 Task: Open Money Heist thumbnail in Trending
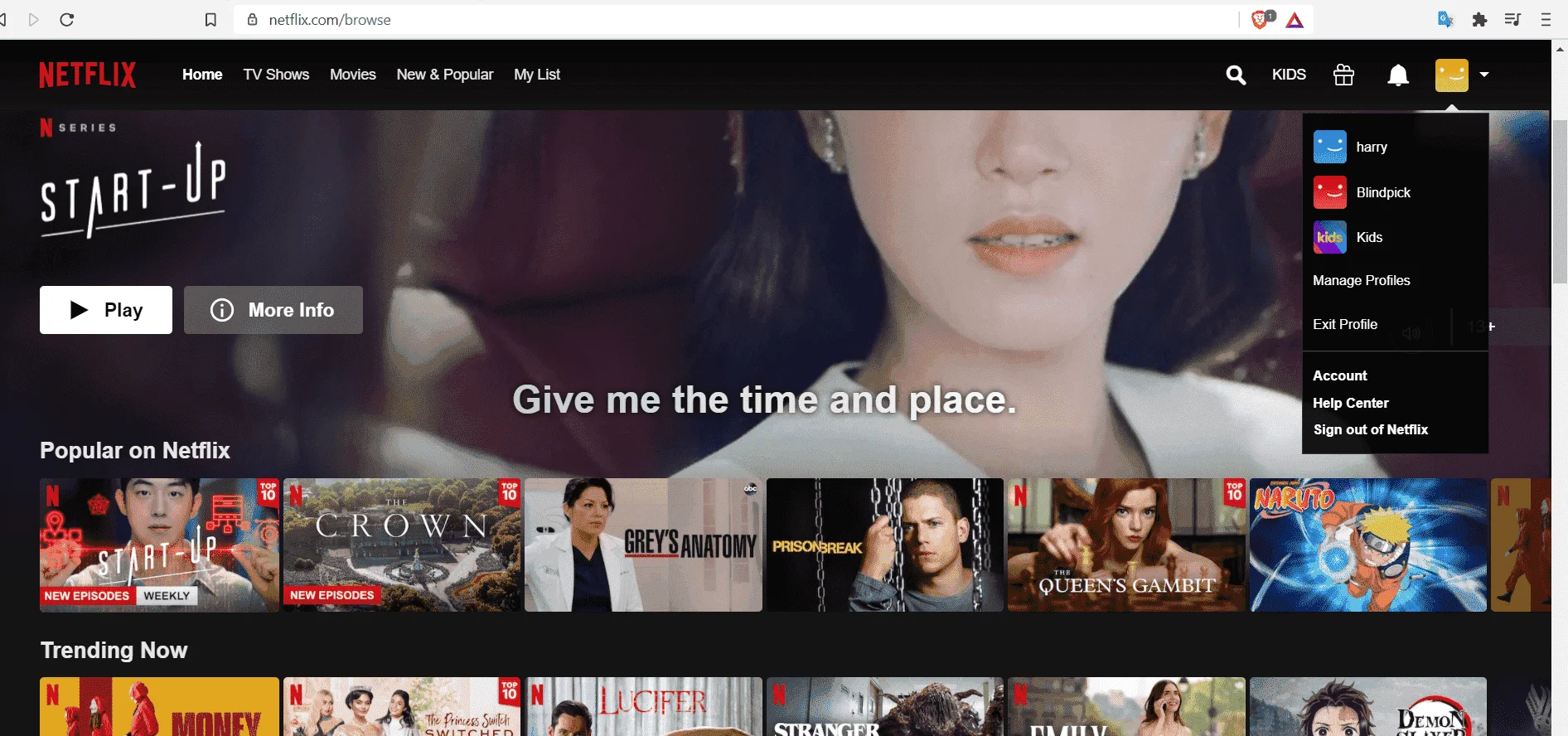click(159, 707)
